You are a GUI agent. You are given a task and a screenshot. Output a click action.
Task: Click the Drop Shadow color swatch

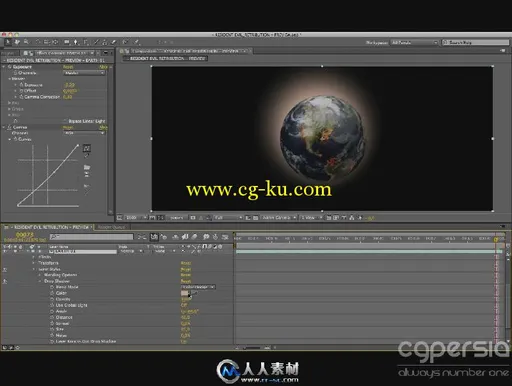(184, 293)
